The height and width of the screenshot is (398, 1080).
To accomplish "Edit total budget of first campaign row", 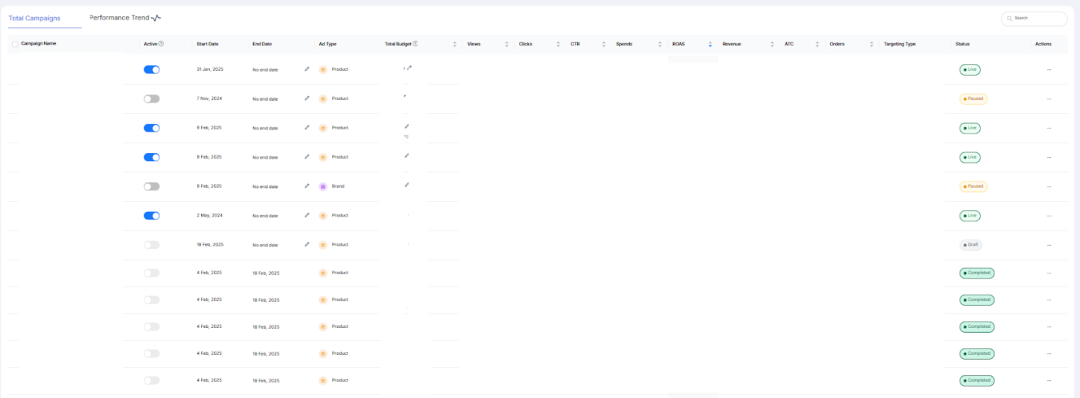I will [409, 67].
